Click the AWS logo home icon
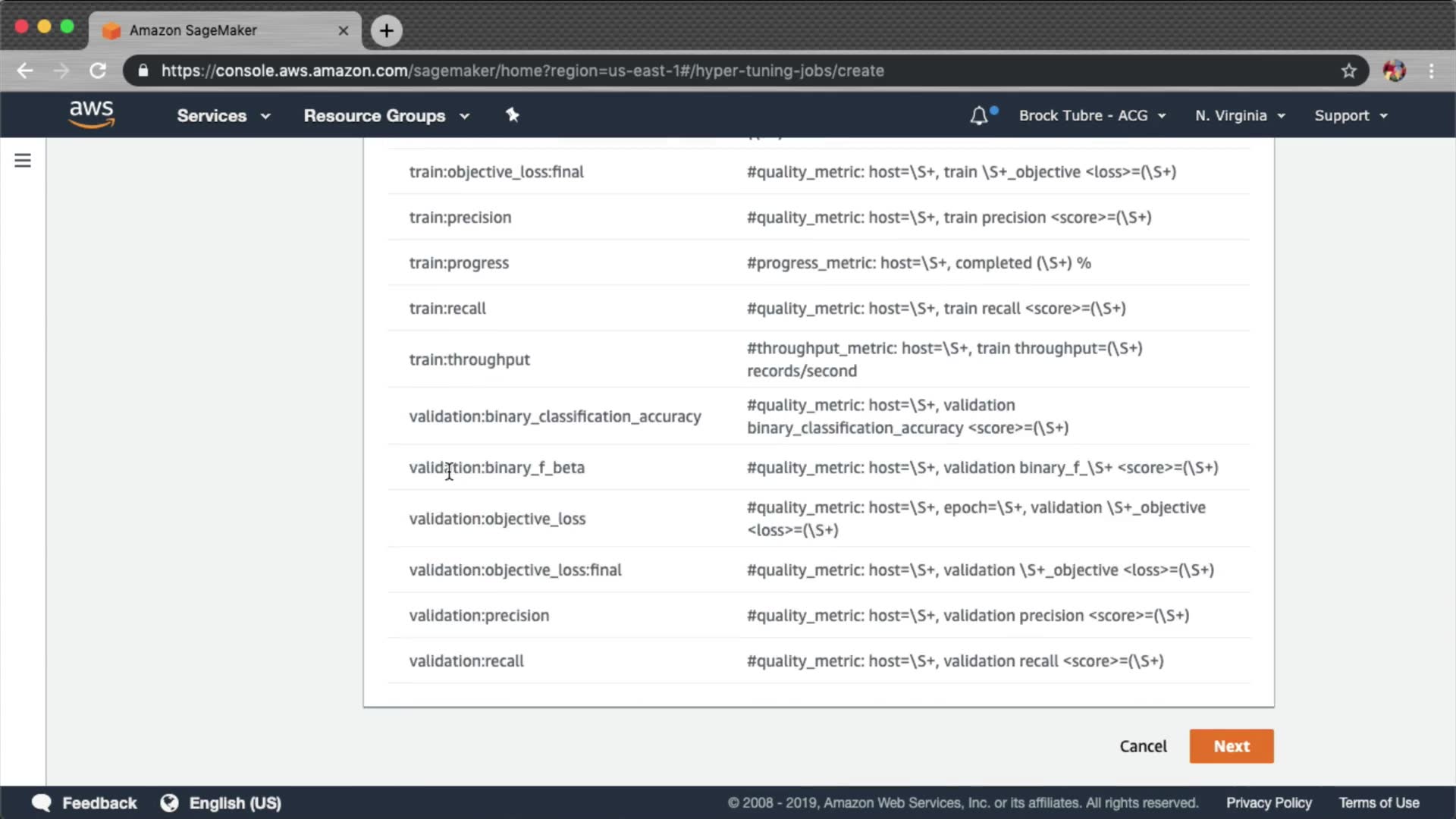This screenshot has width=1456, height=819. pos(91,115)
